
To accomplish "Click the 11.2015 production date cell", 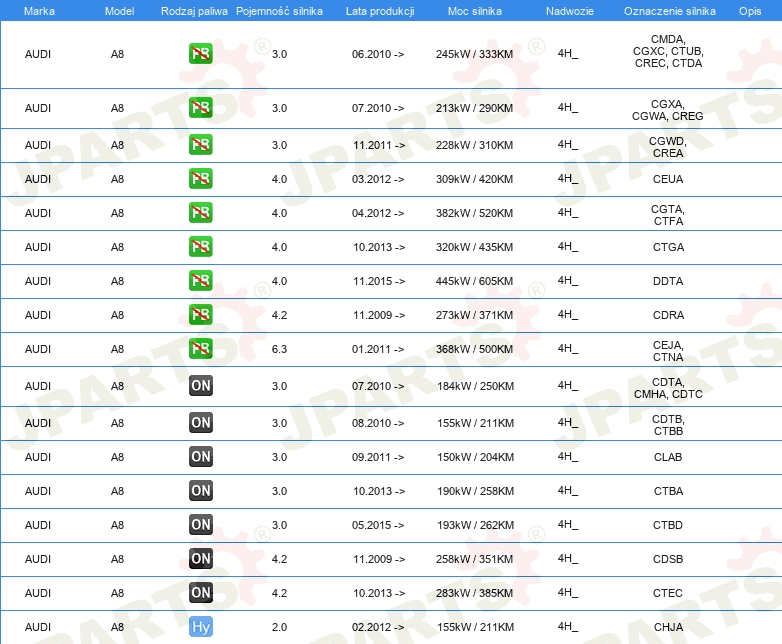I will (379, 281).
